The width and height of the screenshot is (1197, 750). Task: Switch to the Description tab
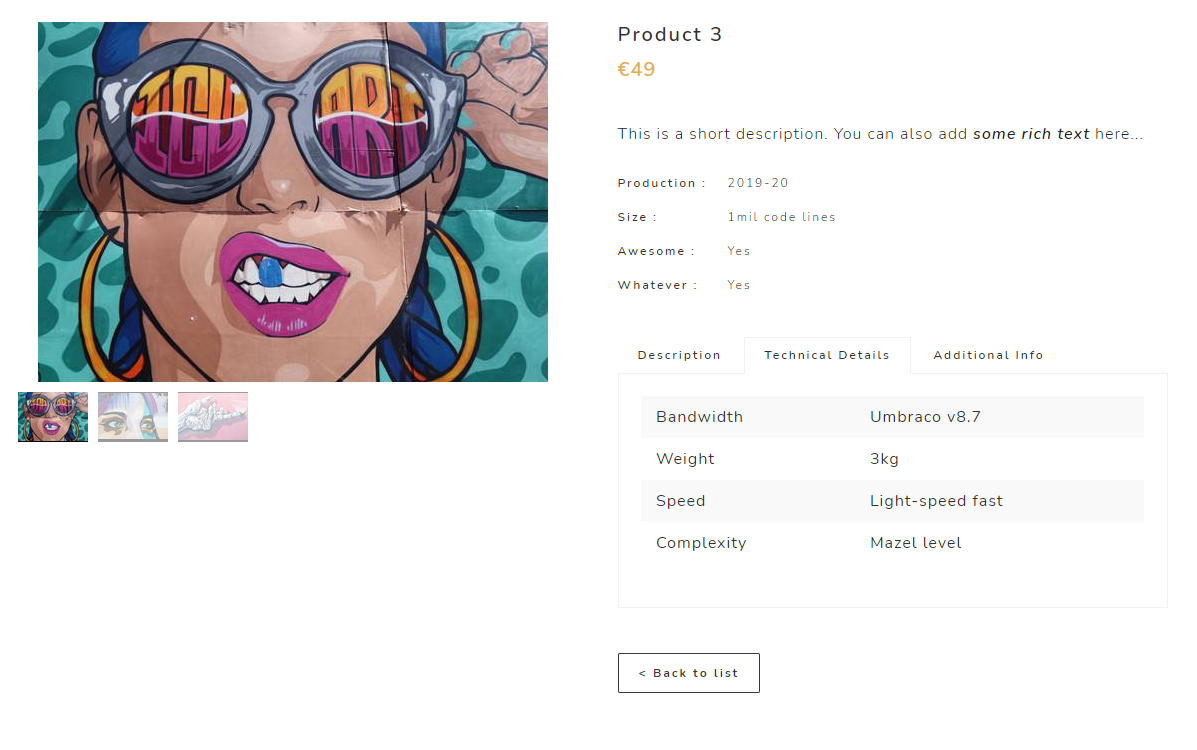click(679, 355)
